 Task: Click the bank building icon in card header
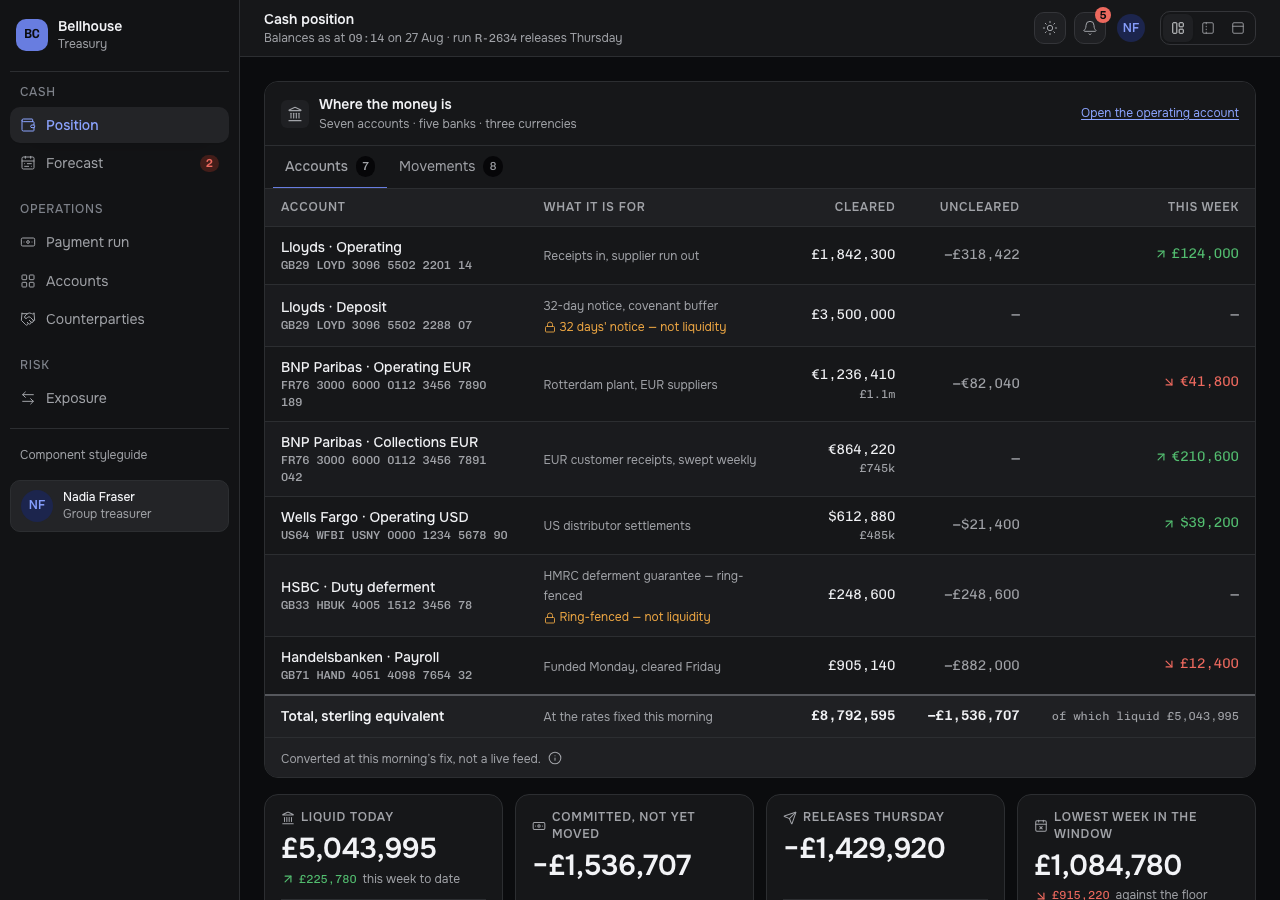tap(295, 114)
